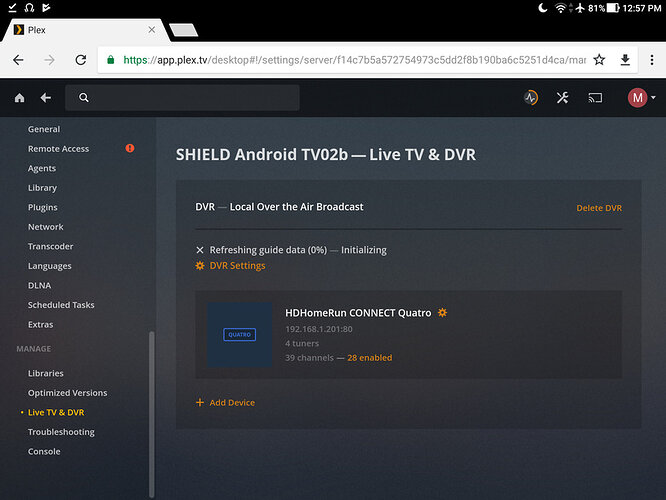Click Add Device link text

tap(232, 402)
